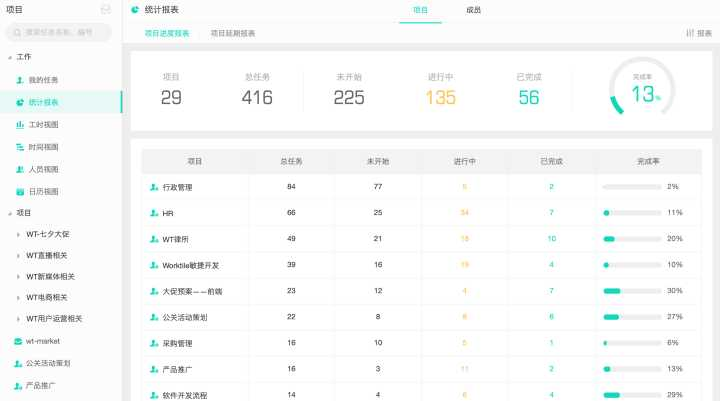720x401 pixels.
Task: Expand the WT电商相关 folder
Action: pos(18,298)
